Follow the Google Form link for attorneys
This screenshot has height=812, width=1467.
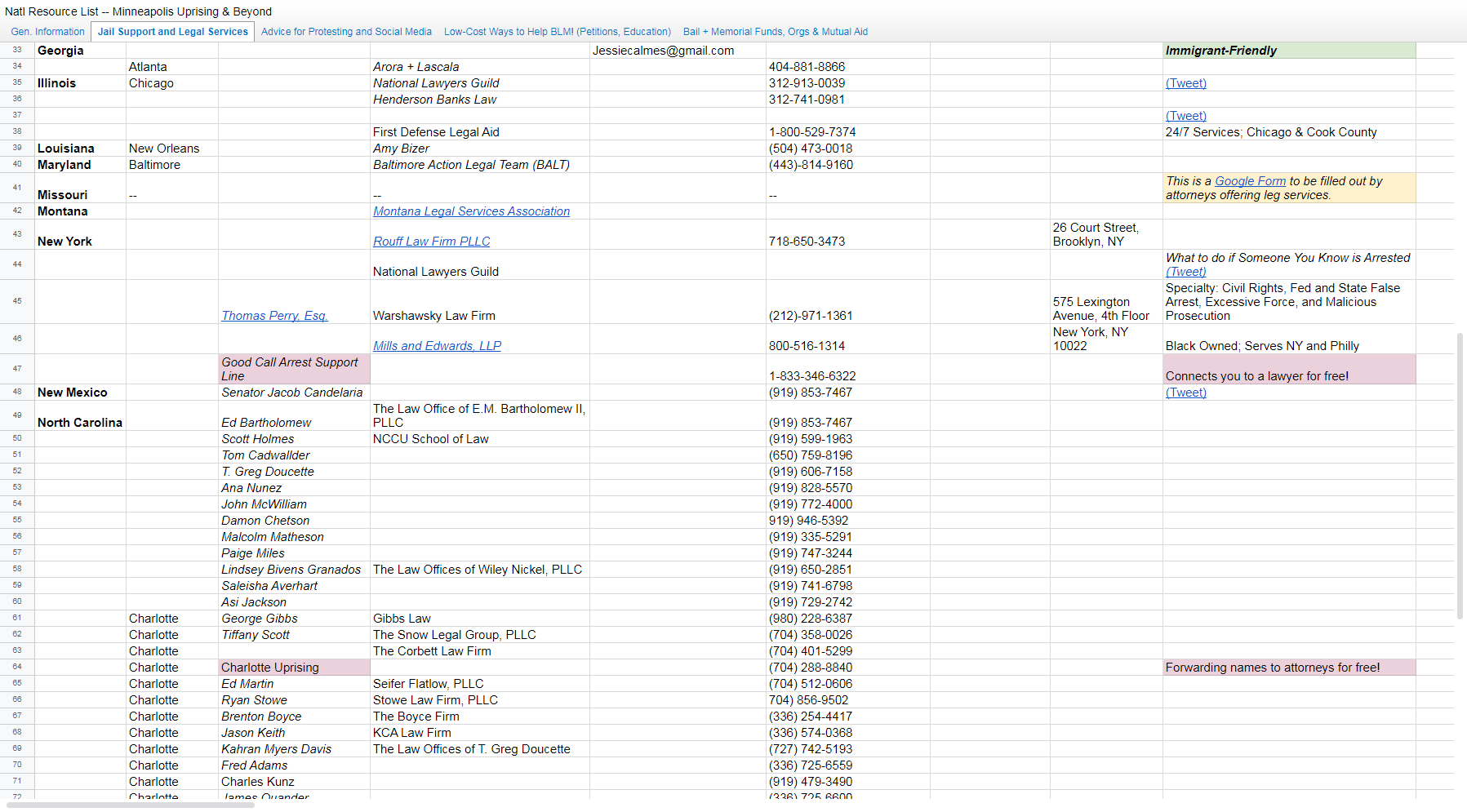(1250, 181)
